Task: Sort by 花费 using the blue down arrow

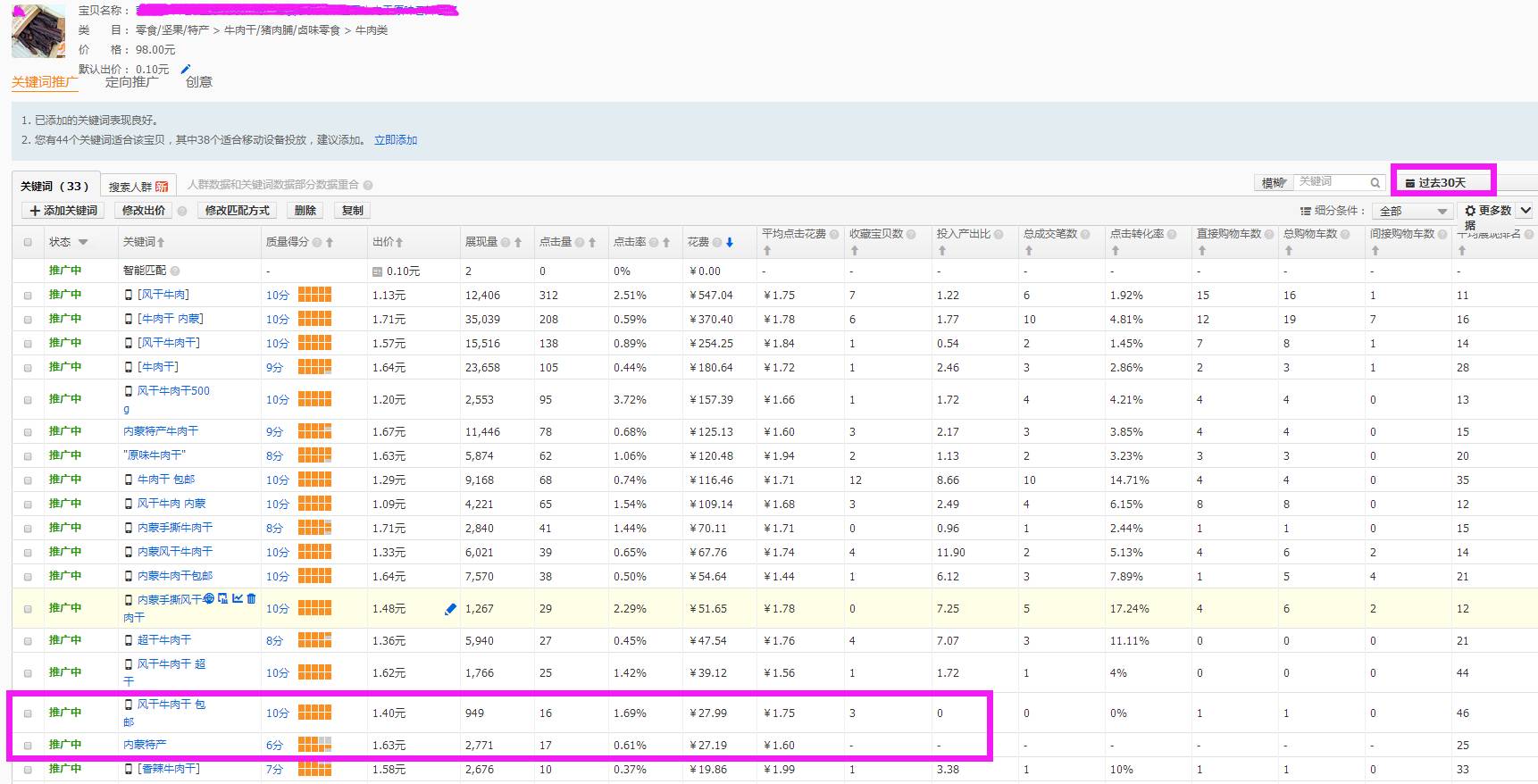Action: pyautogui.click(x=730, y=242)
